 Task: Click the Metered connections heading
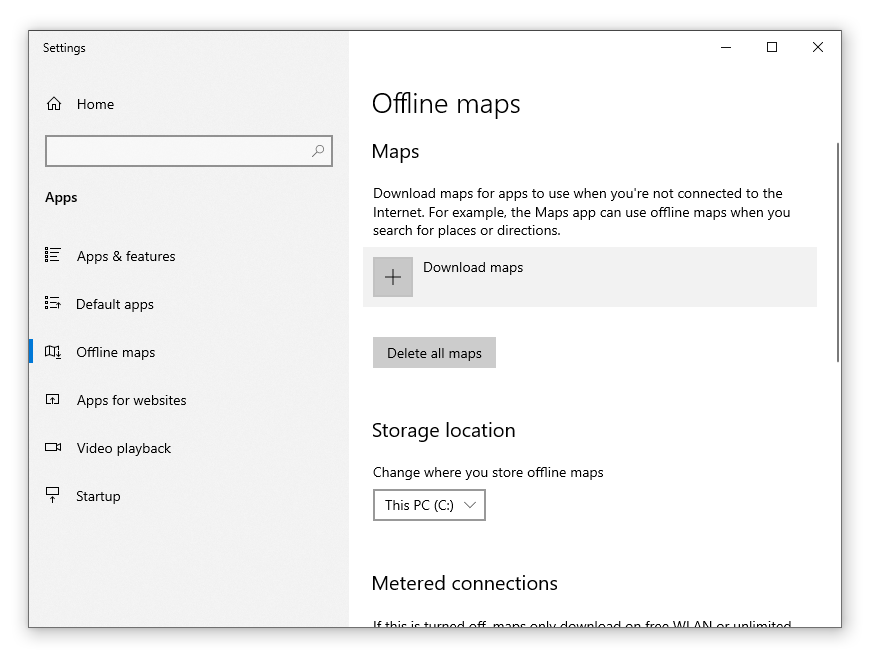pos(464,583)
